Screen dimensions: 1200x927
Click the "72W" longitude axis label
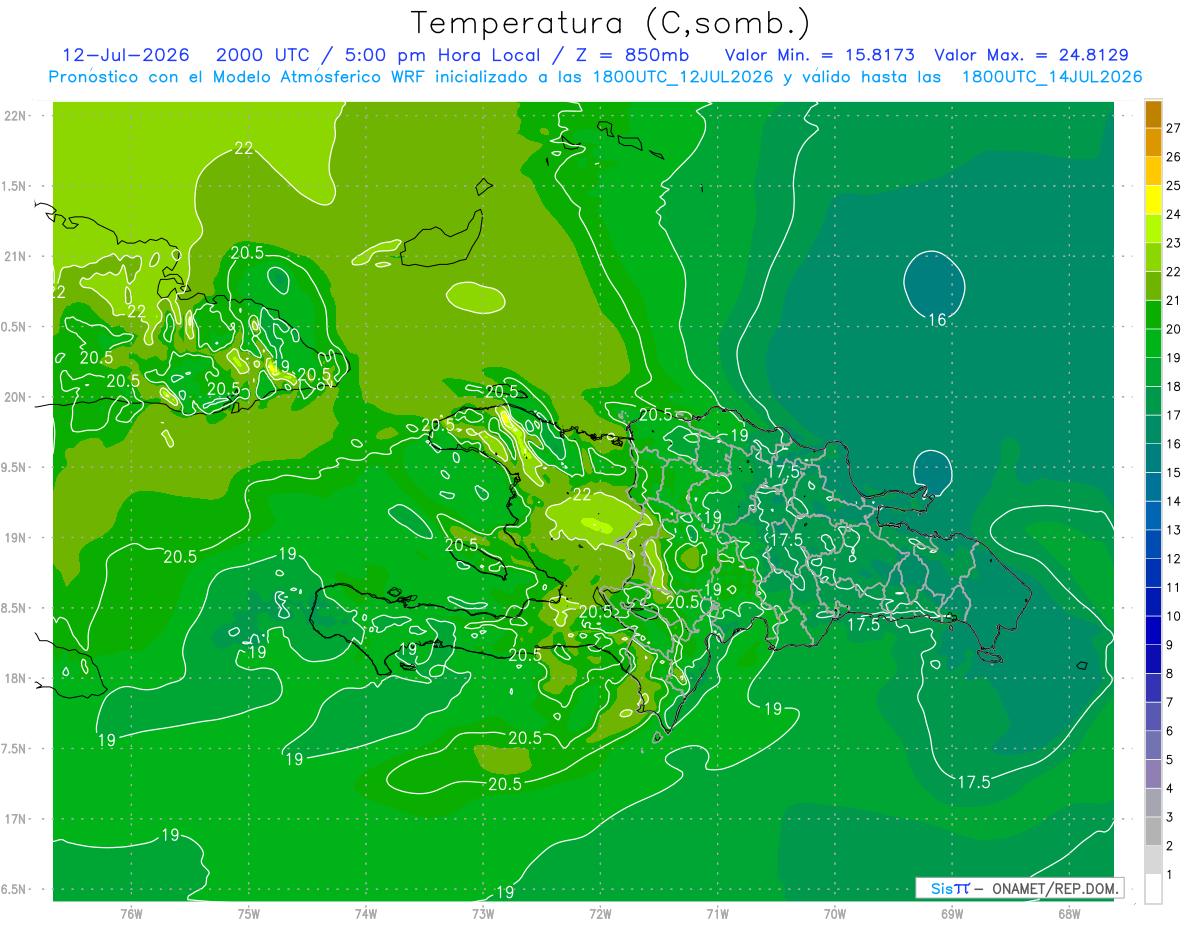600,913
